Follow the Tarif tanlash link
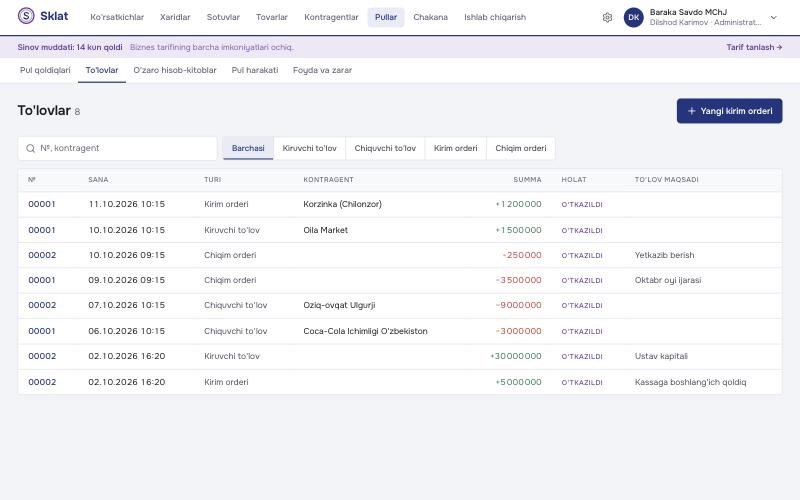Screen dimensions: 800x500 click(x=754, y=47)
